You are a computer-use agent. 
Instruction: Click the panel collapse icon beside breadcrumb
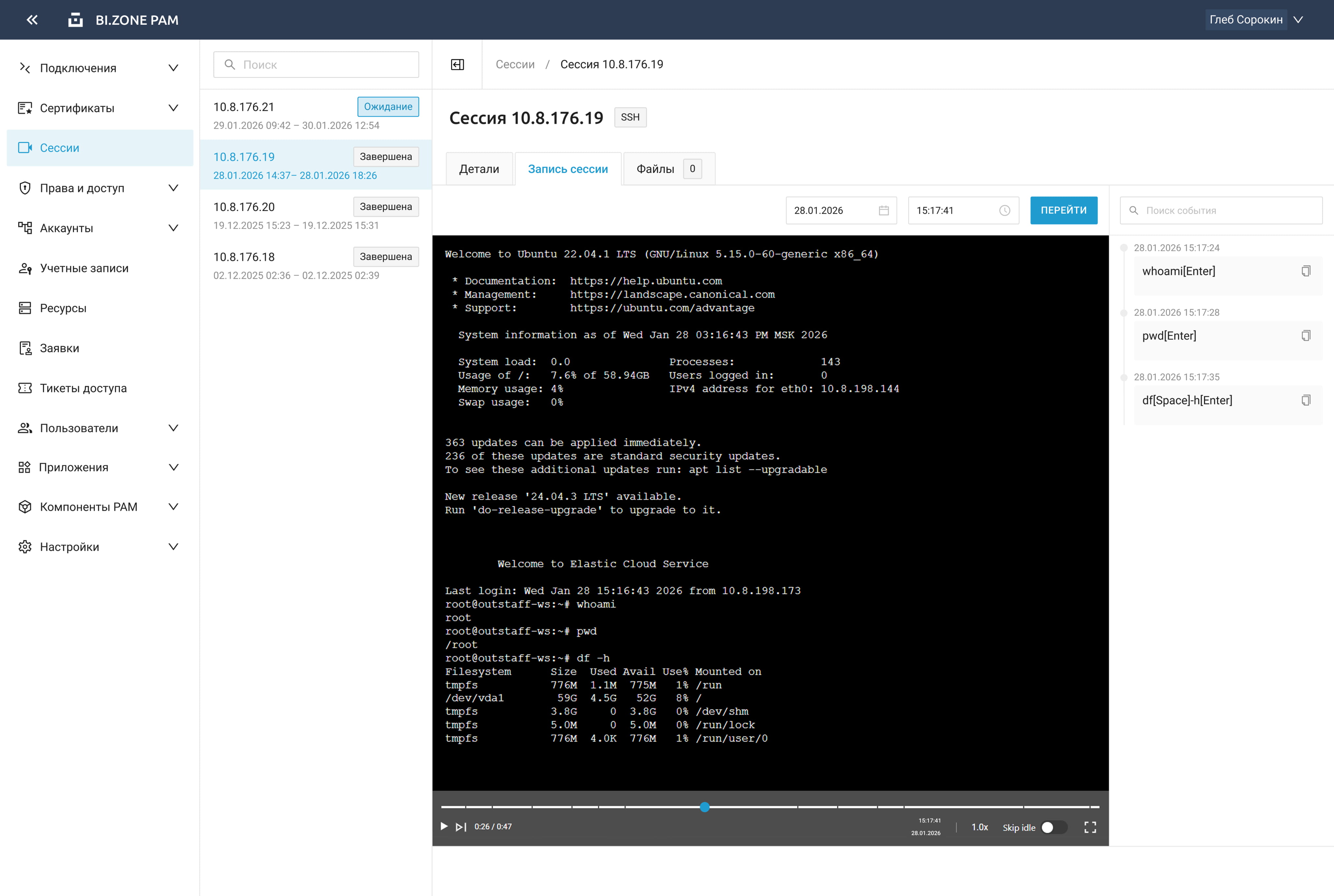click(x=457, y=64)
